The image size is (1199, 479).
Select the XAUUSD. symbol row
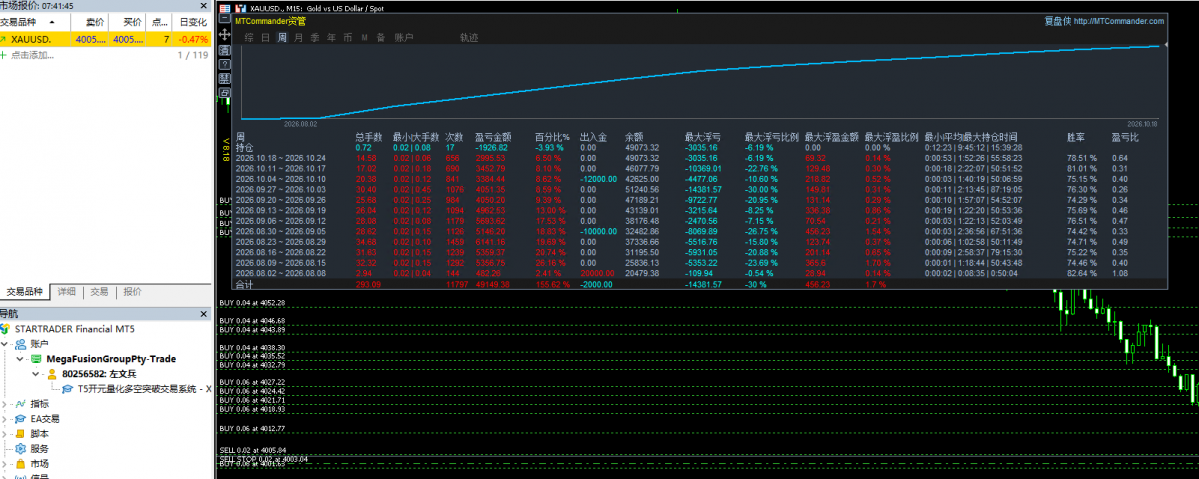[105, 39]
